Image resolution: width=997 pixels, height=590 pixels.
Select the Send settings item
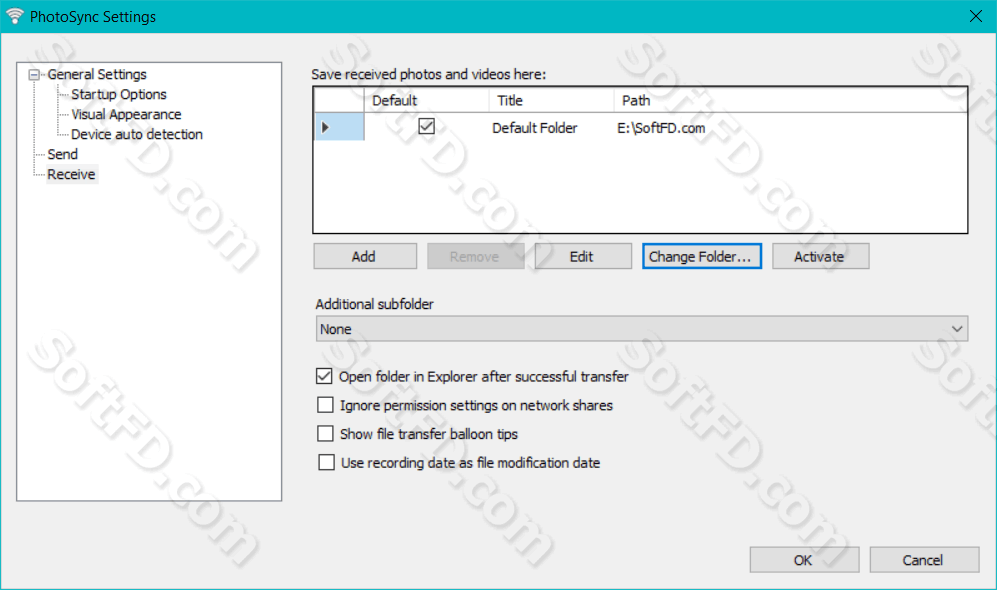pos(62,154)
